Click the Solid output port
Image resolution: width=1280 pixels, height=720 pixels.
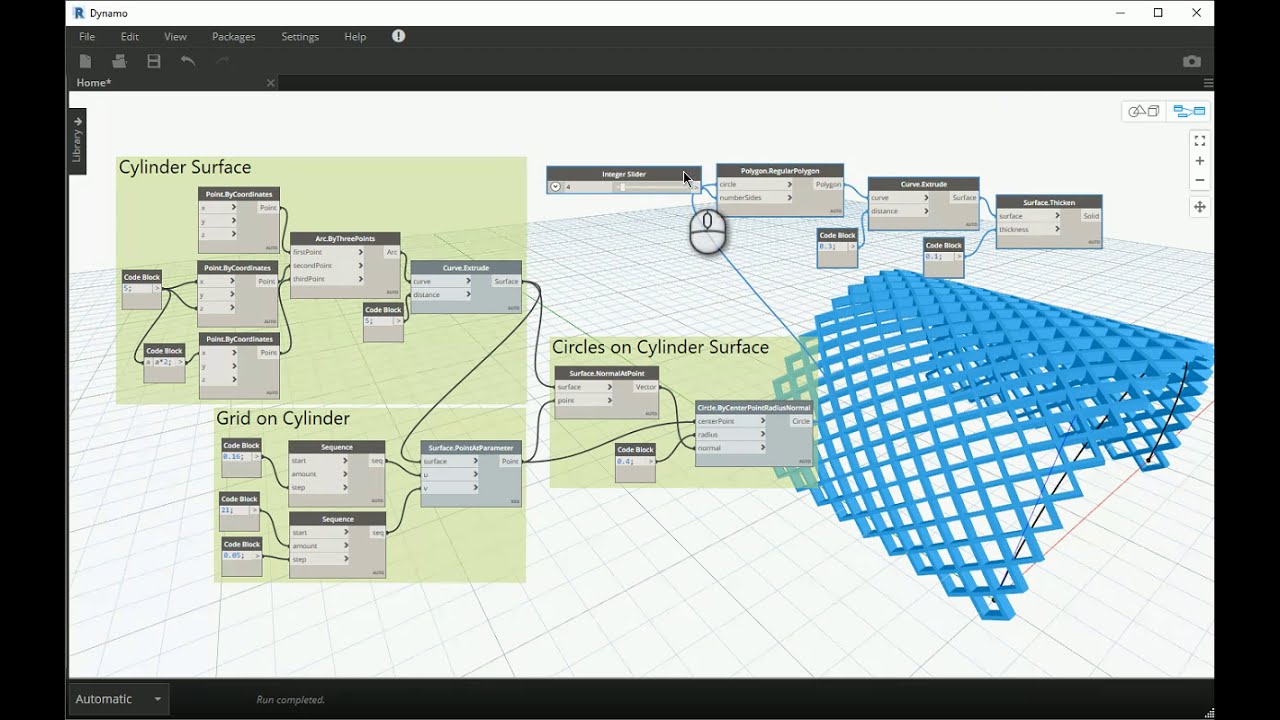(1090, 216)
